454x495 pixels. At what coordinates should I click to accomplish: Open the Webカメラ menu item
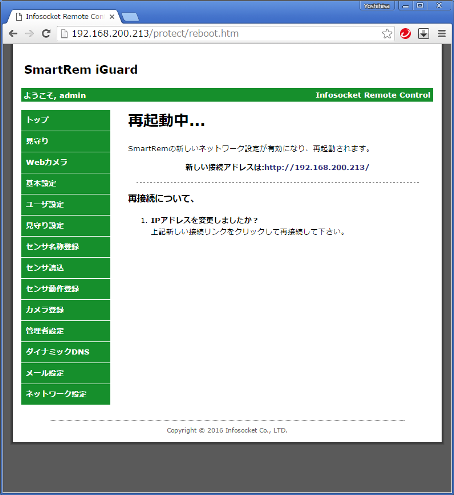[65, 162]
